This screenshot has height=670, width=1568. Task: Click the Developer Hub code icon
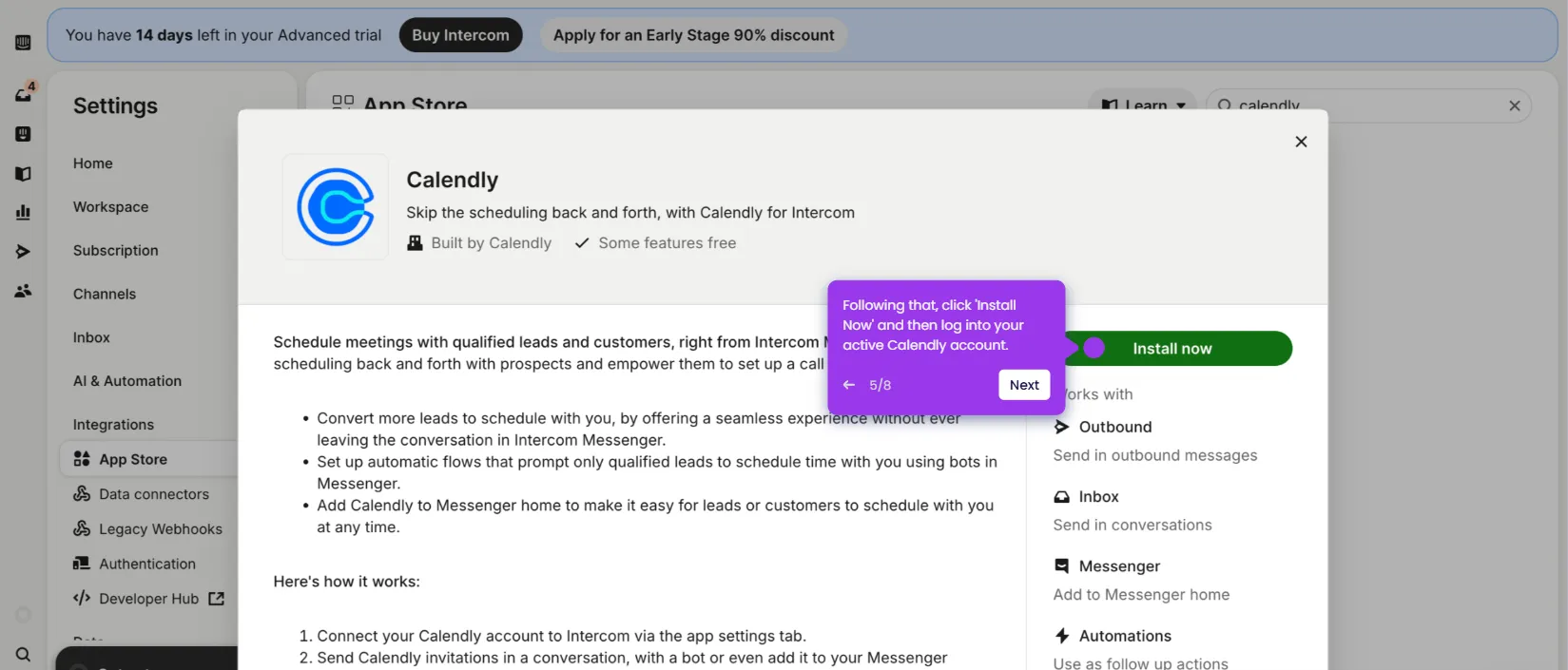tap(82, 598)
